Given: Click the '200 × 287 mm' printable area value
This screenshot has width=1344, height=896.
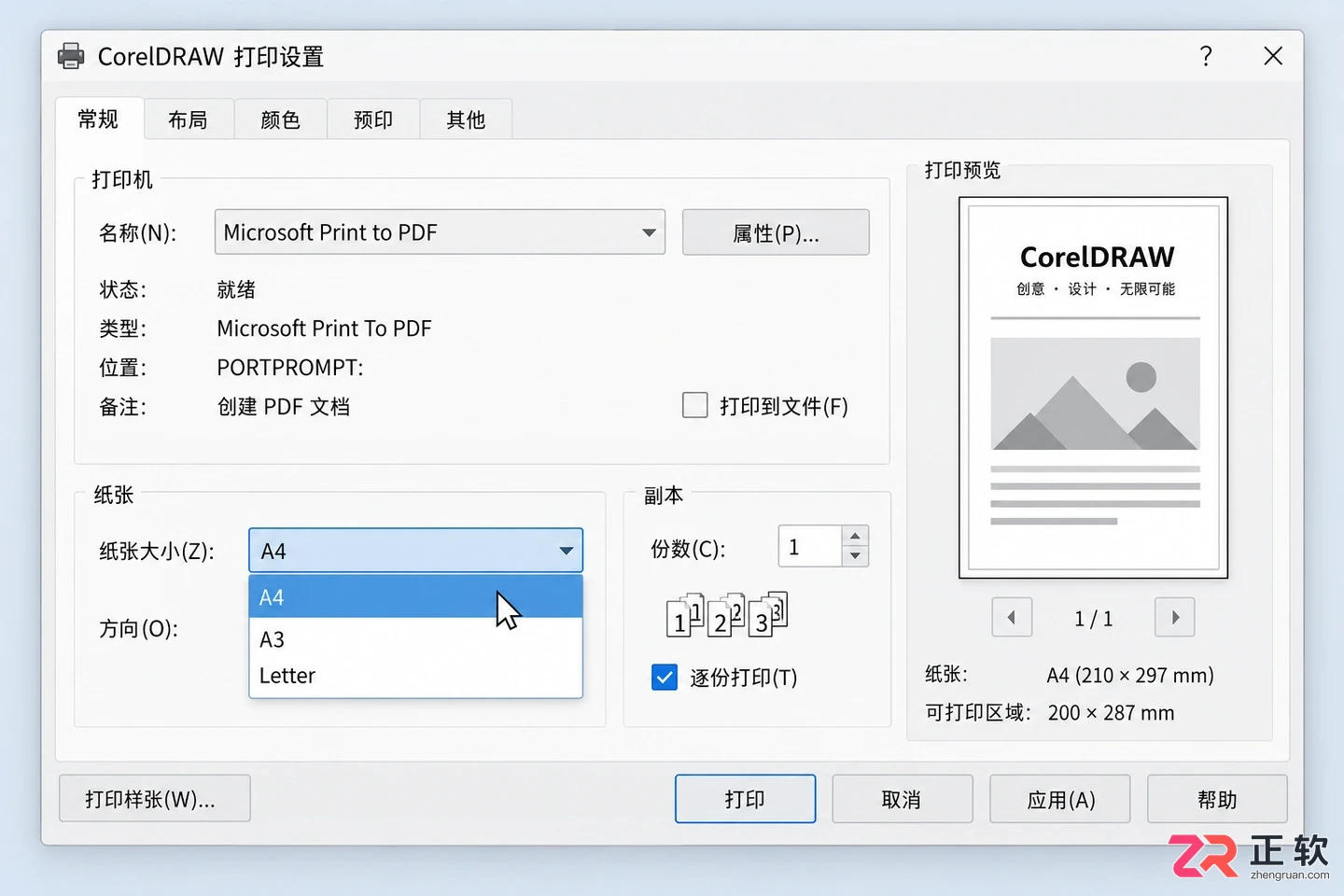Looking at the screenshot, I should point(1111,713).
